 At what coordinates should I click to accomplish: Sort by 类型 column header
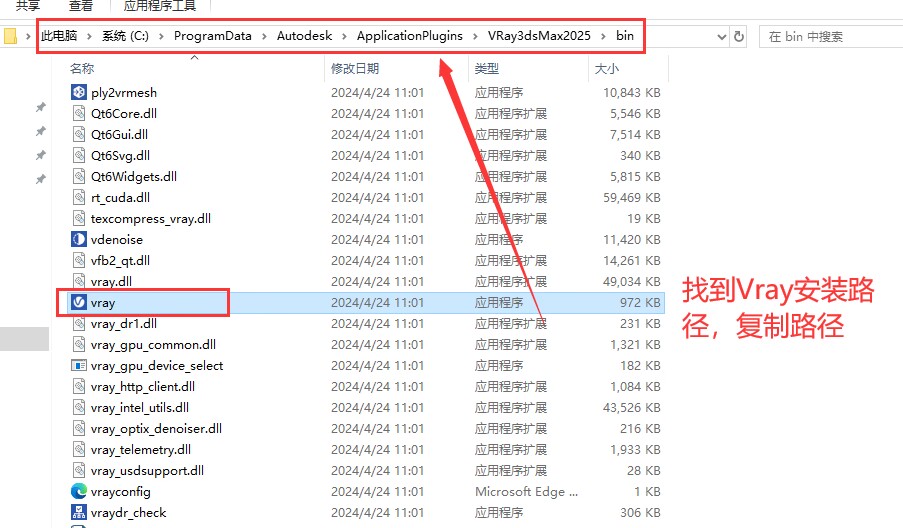point(487,69)
